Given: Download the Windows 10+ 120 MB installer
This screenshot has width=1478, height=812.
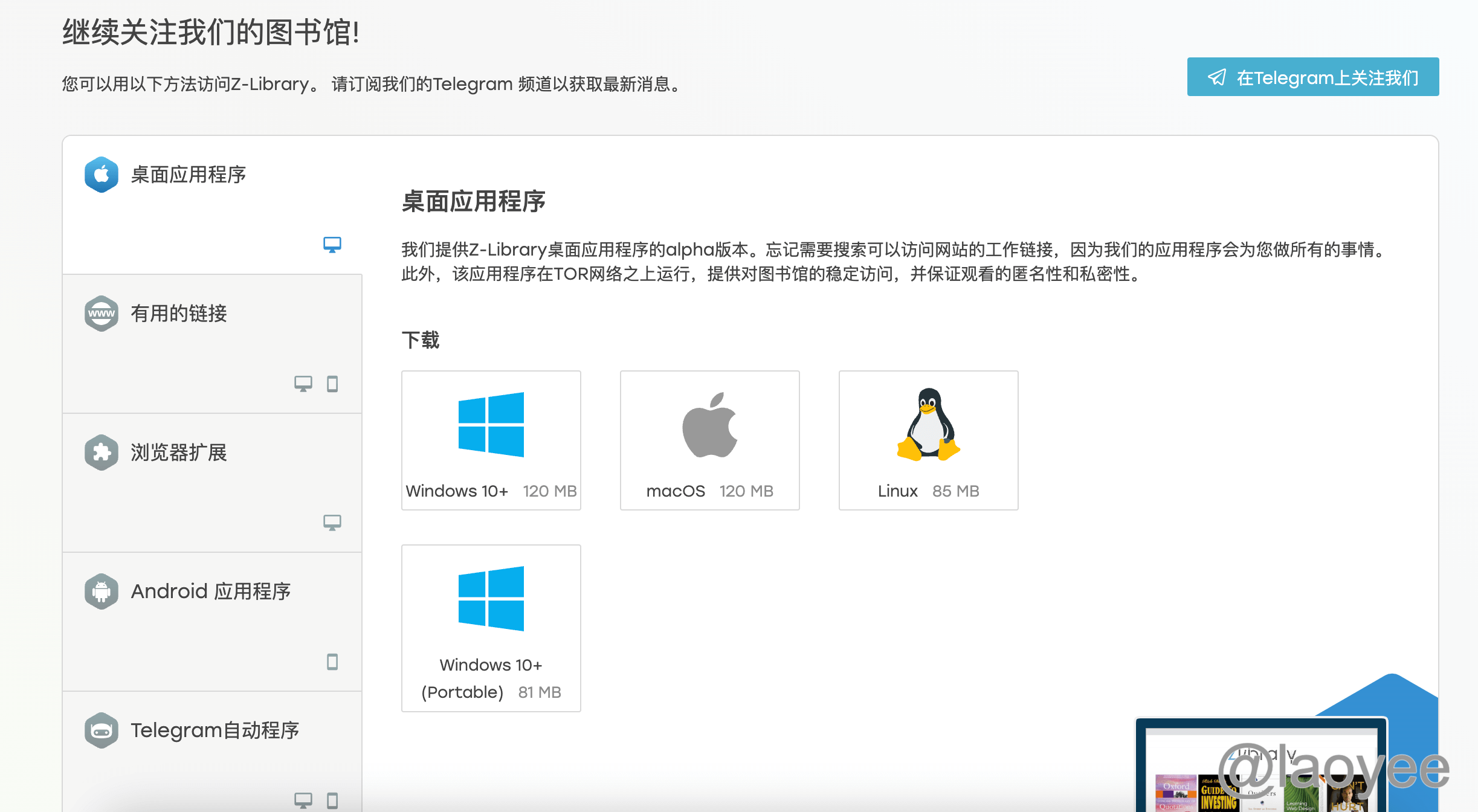Looking at the screenshot, I should click(491, 491).
